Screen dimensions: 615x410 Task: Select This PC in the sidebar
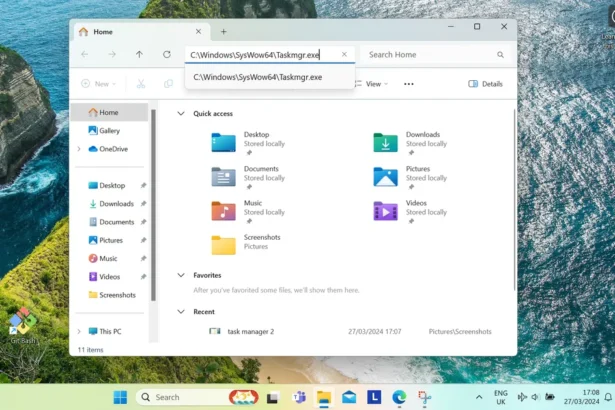[x=105, y=332]
